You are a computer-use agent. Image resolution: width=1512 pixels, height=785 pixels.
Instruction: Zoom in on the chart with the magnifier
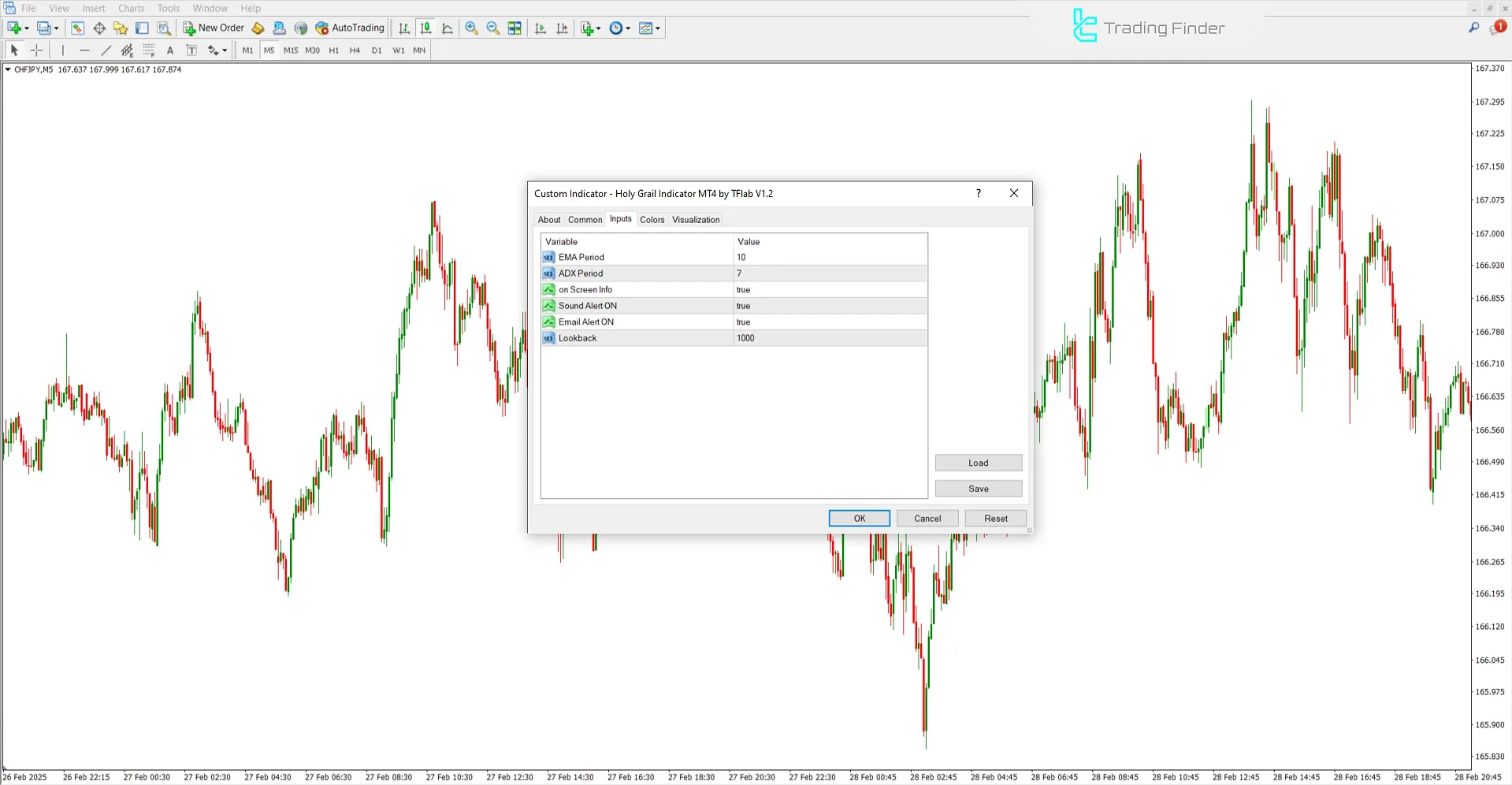(x=471, y=28)
